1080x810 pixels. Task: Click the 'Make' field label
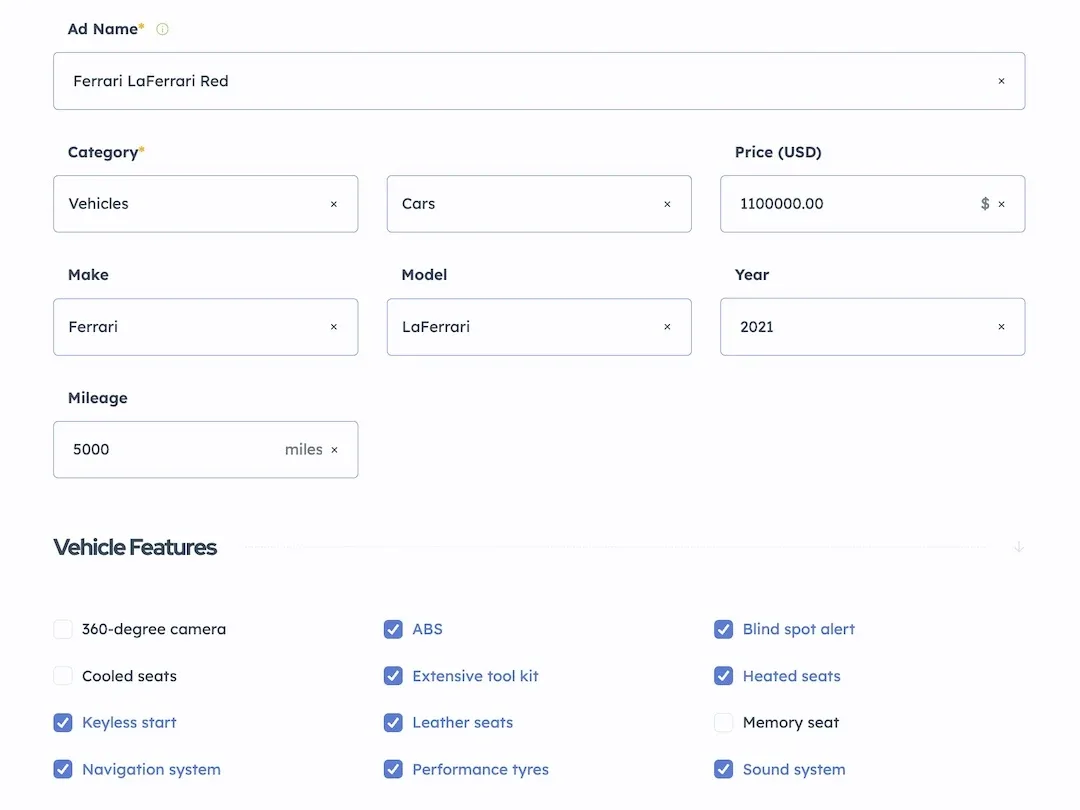click(x=88, y=275)
